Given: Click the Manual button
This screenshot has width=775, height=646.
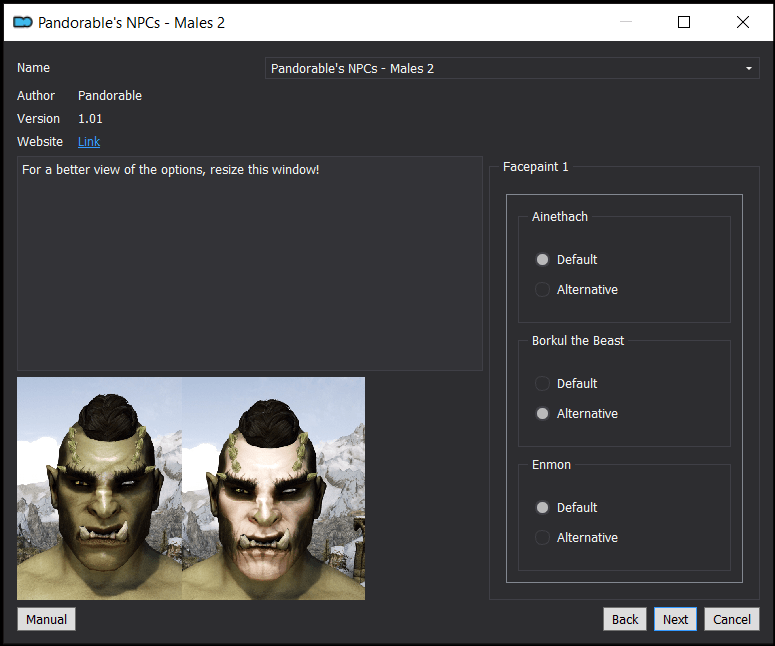Looking at the screenshot, I should click(46, 619).
